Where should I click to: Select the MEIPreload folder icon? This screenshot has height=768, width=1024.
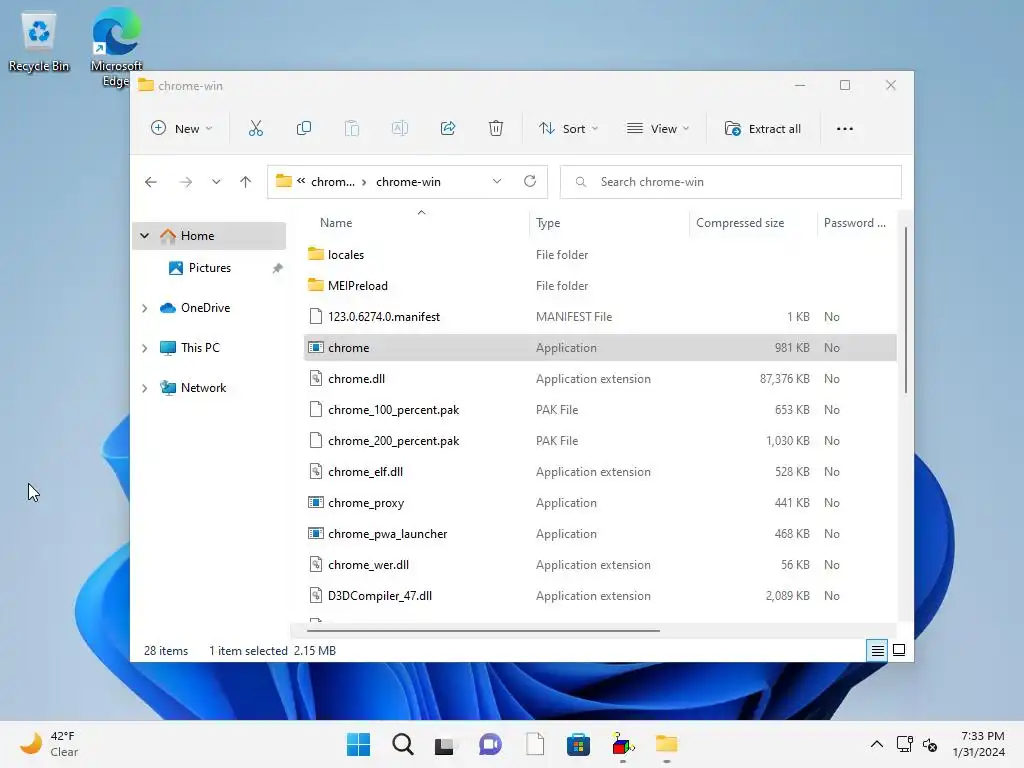pos(315,285)
